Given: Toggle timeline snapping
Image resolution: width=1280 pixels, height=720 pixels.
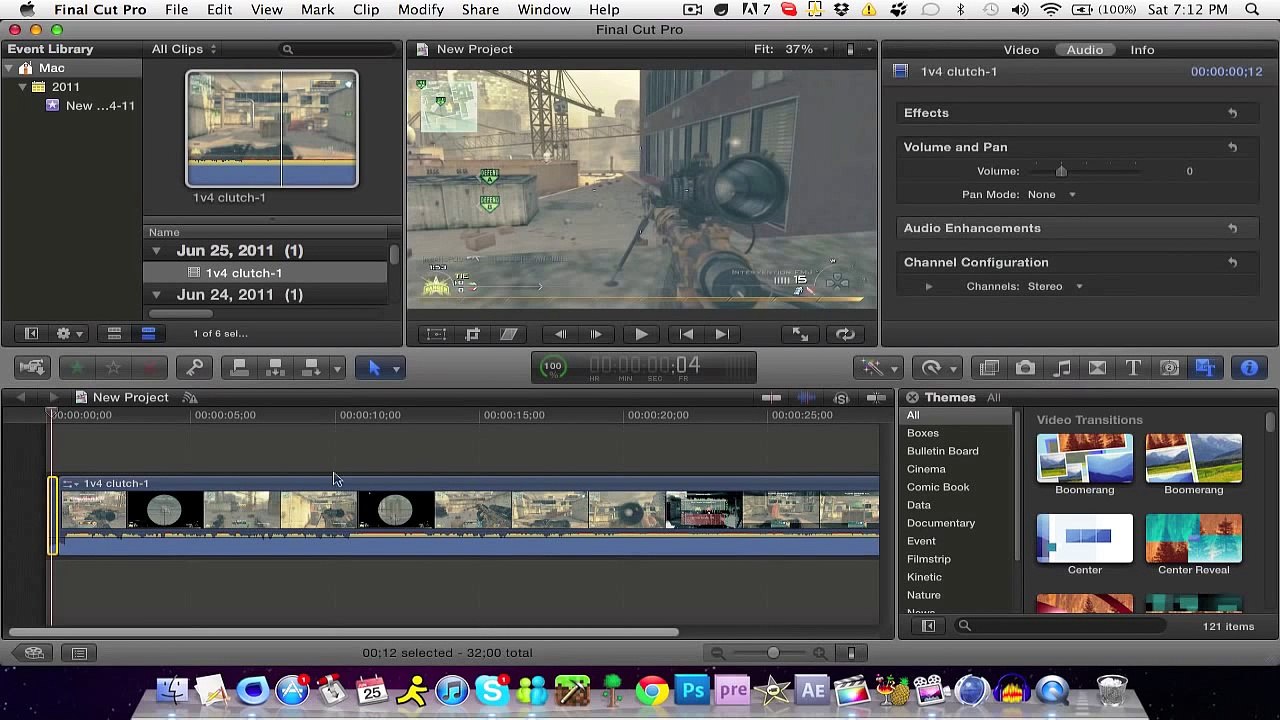Looking at the screenshot, I should [x=877, y=398].
